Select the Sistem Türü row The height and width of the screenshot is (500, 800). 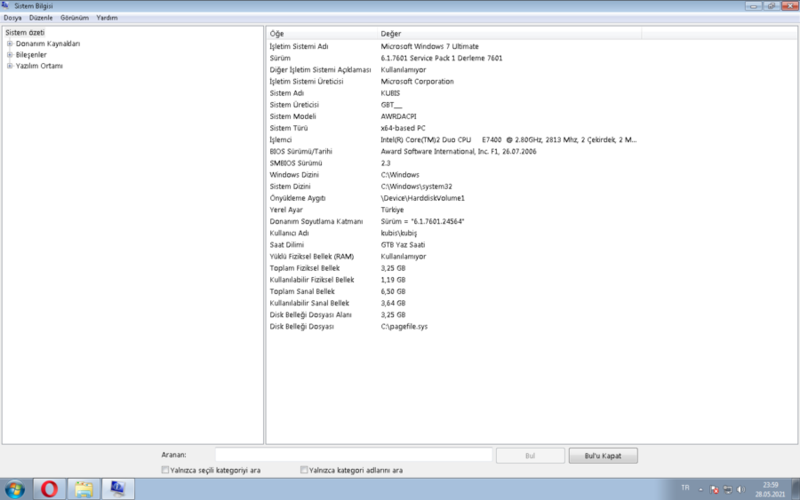coord(289,129)
